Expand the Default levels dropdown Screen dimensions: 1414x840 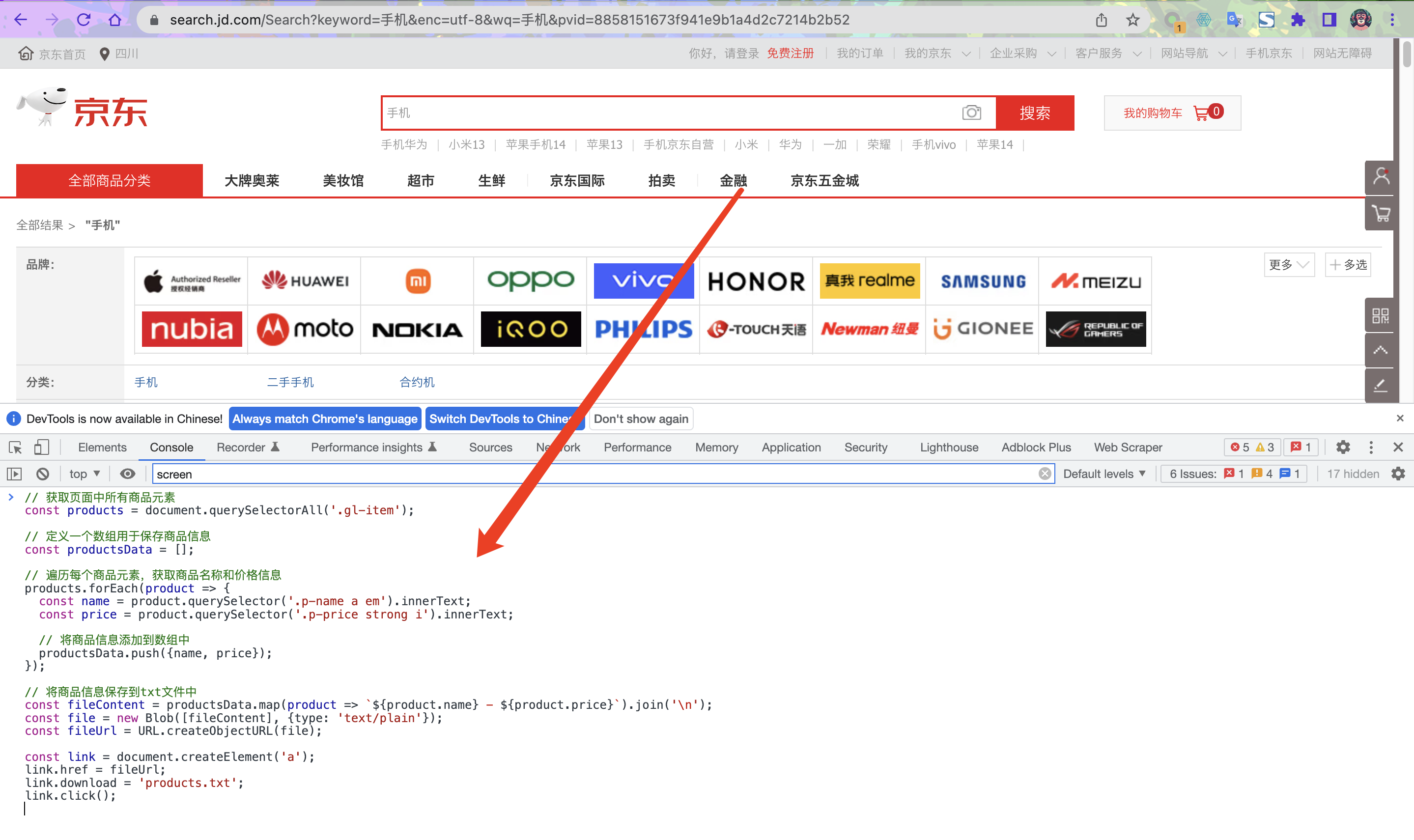(1104, 474)
